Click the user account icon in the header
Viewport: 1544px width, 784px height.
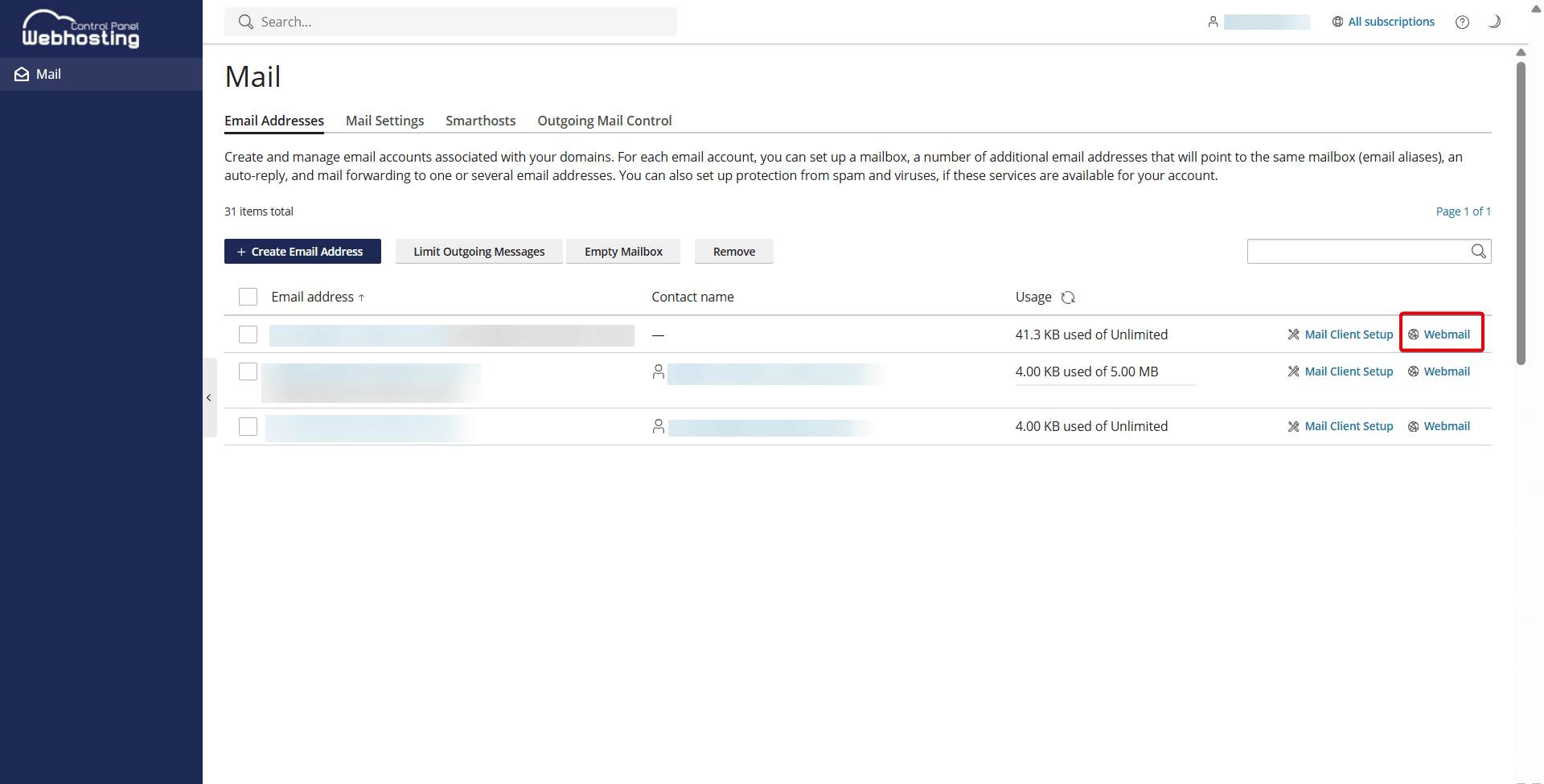[1213, 22]
